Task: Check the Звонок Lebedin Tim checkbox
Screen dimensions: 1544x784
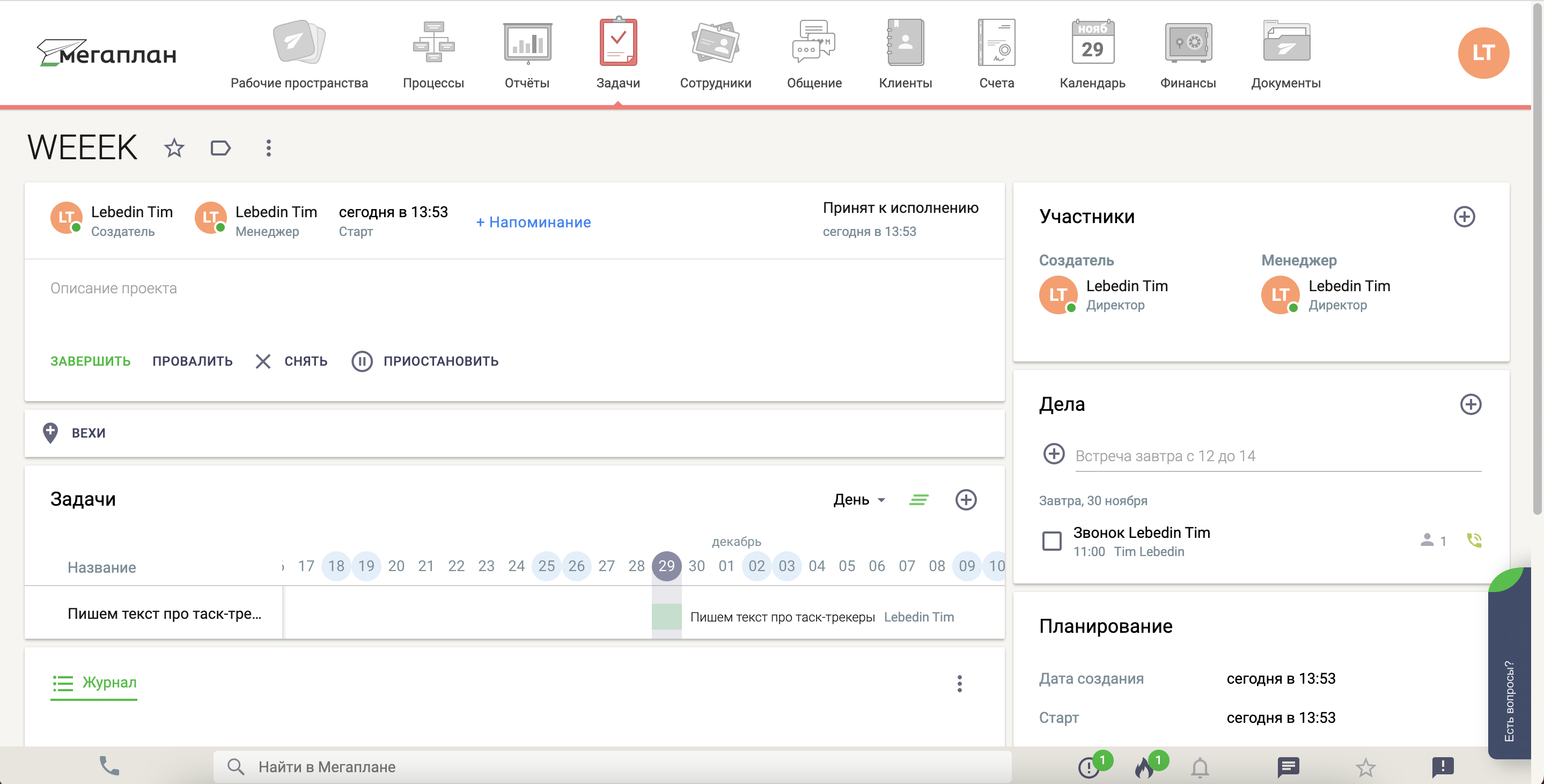Action: (1052, 541)
